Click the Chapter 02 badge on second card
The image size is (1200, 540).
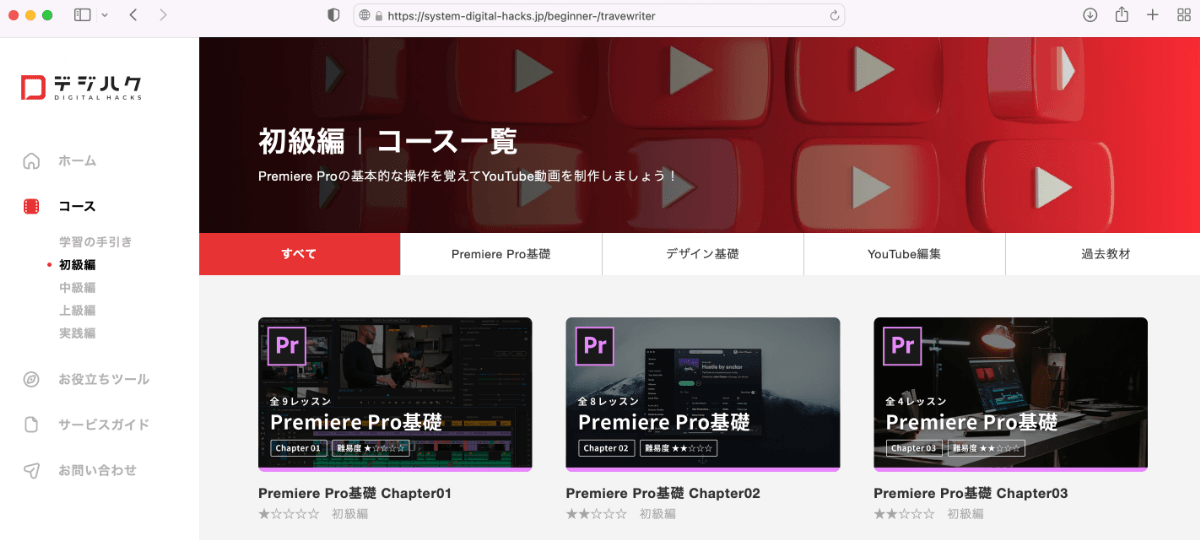pyautogui.click(x=606, y=448)
